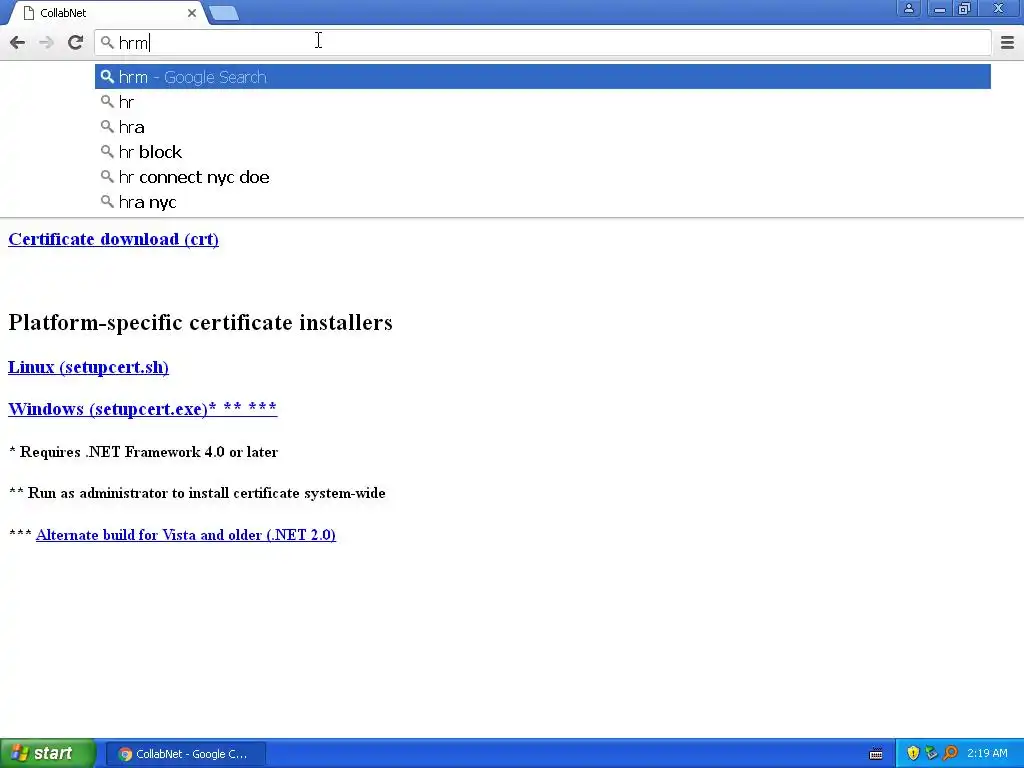The width and height of the screenshot is (1024, 768).
Task: Pick the 'hr' autocomplete suggestion
Action: tap(543, 102)
